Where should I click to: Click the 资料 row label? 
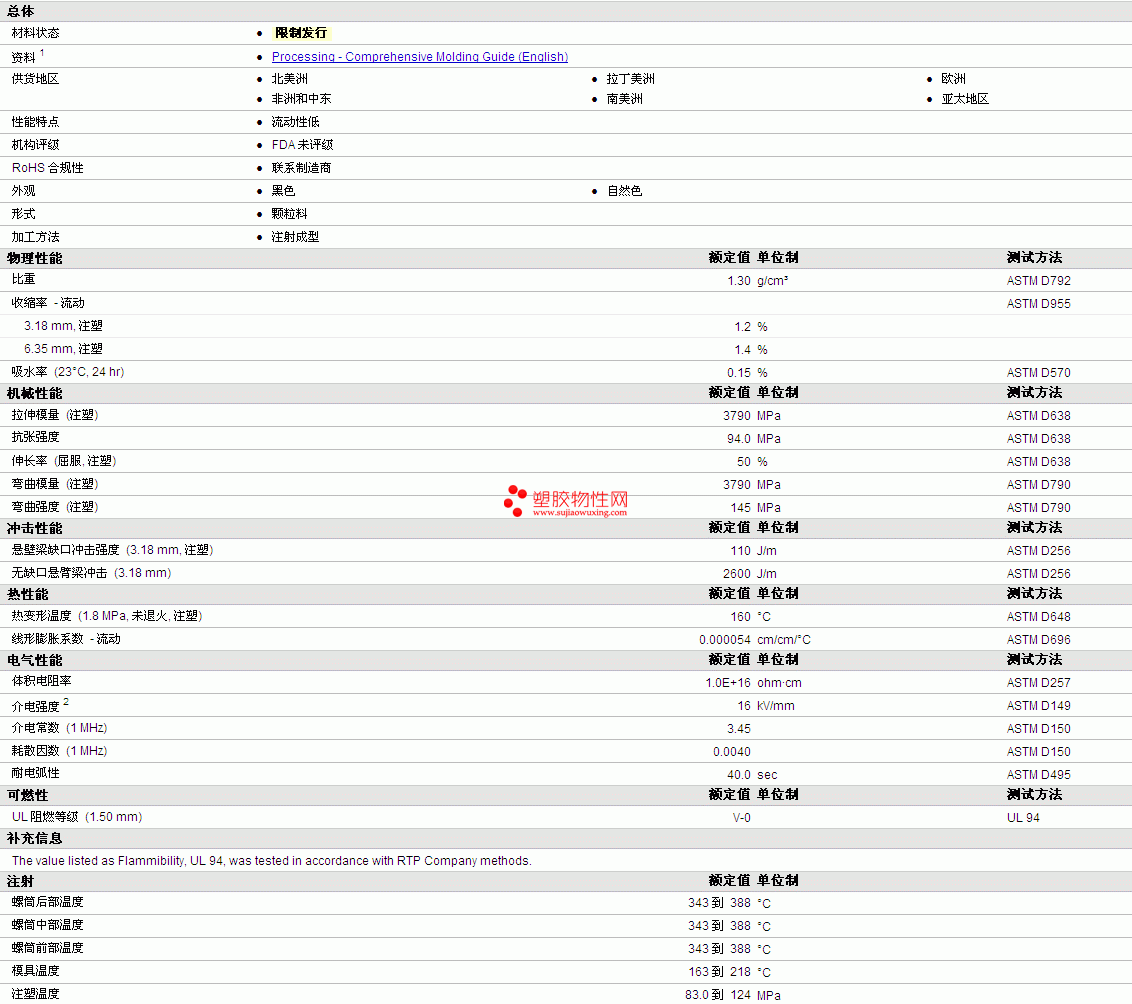click(x=23, y=58)
